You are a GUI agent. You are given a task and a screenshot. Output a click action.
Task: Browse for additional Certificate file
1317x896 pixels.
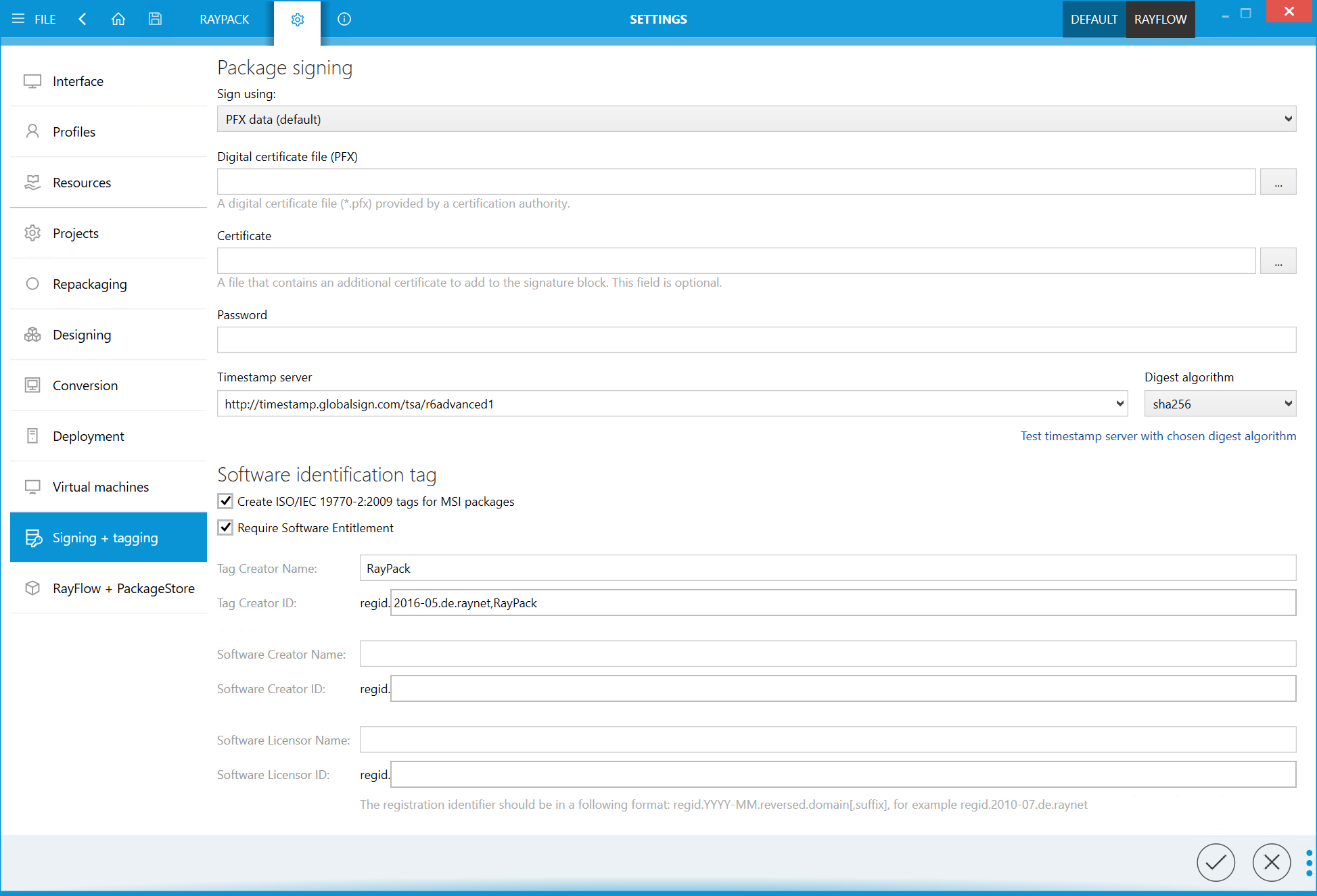point(1278,261)
